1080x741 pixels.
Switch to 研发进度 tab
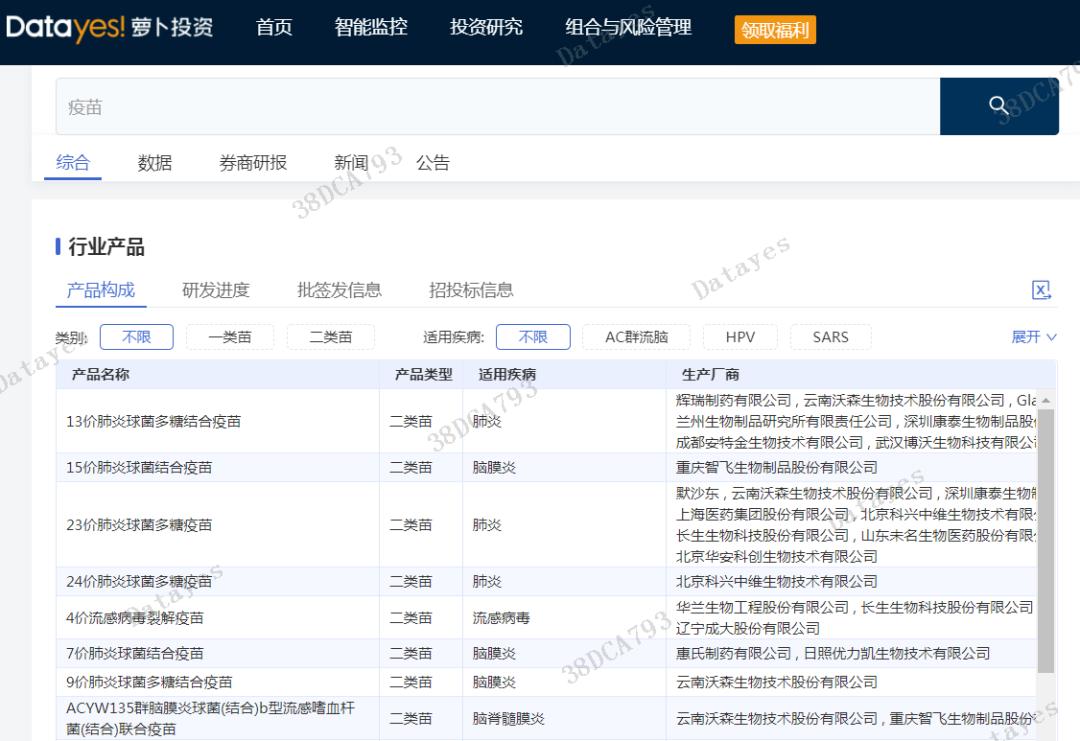tap(216, 290)
